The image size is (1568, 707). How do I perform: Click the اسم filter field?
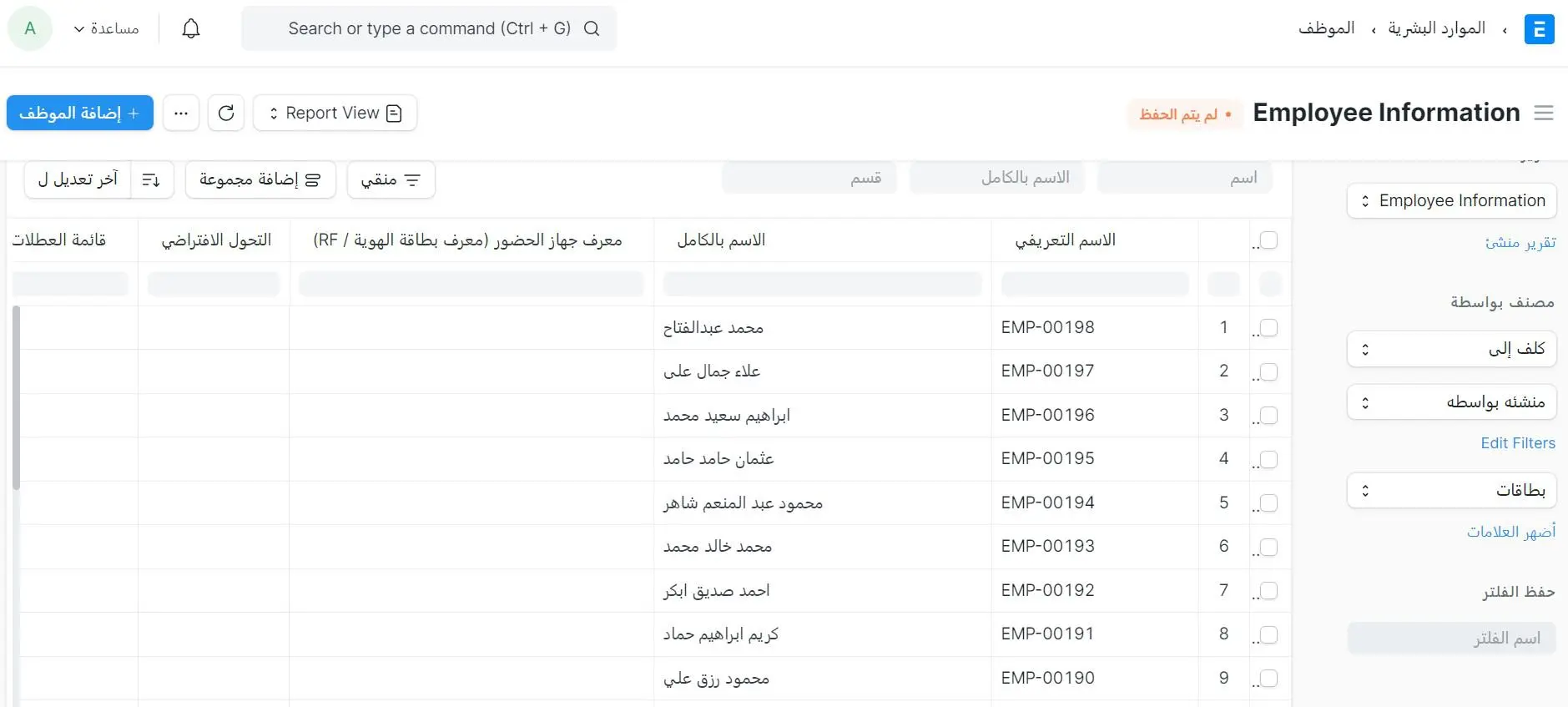click(1185, 178)
